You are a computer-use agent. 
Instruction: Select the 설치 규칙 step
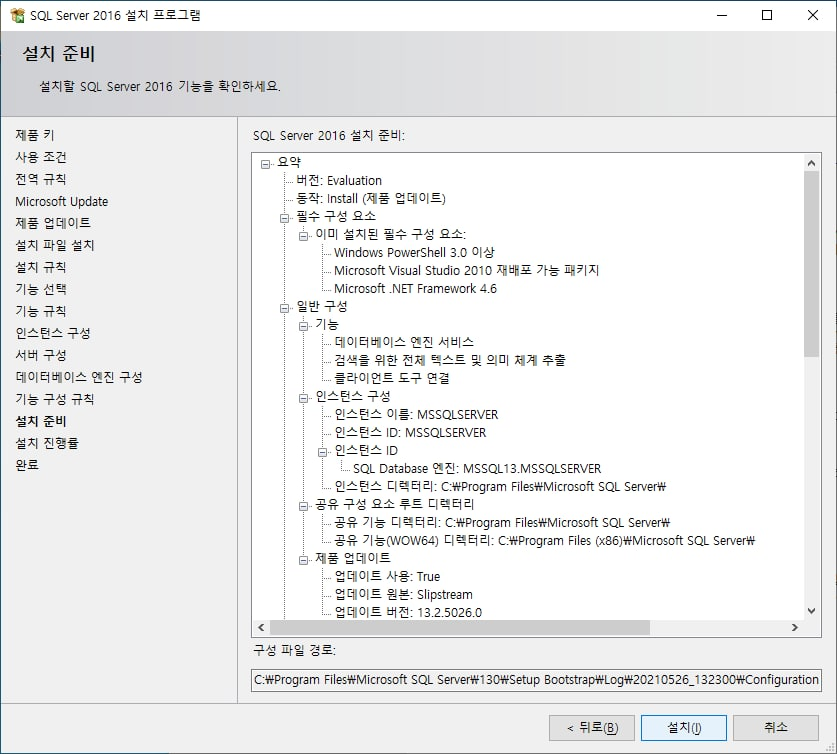(x=41, y=267)
